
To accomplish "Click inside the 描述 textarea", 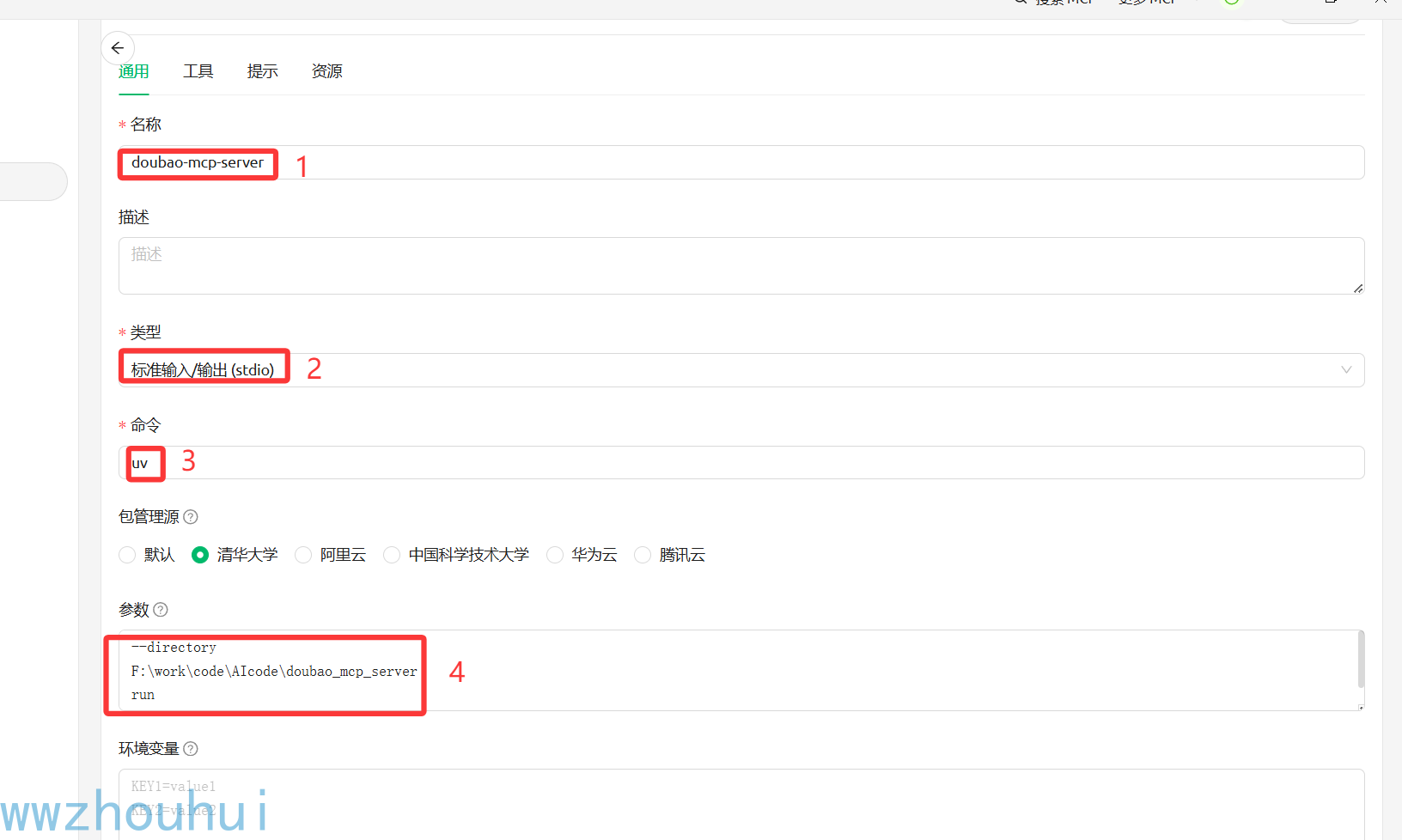I will tap(741, 266).
